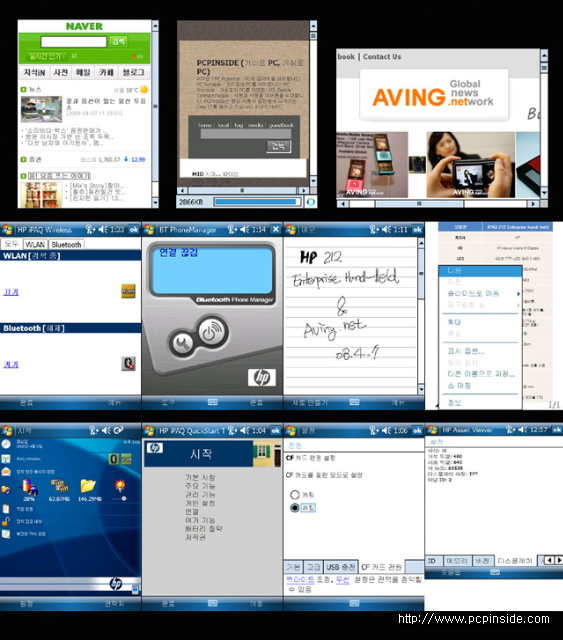Select ID tab in HP Asset Viewer
563x640 pixels.
tap(433, 561)
